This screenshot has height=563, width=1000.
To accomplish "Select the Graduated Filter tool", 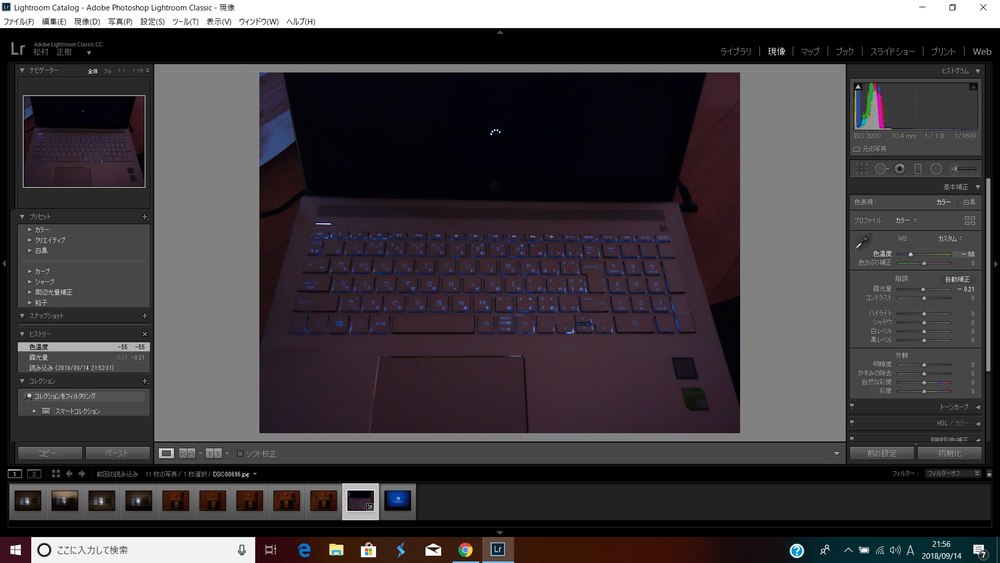I will coord(918,169).
